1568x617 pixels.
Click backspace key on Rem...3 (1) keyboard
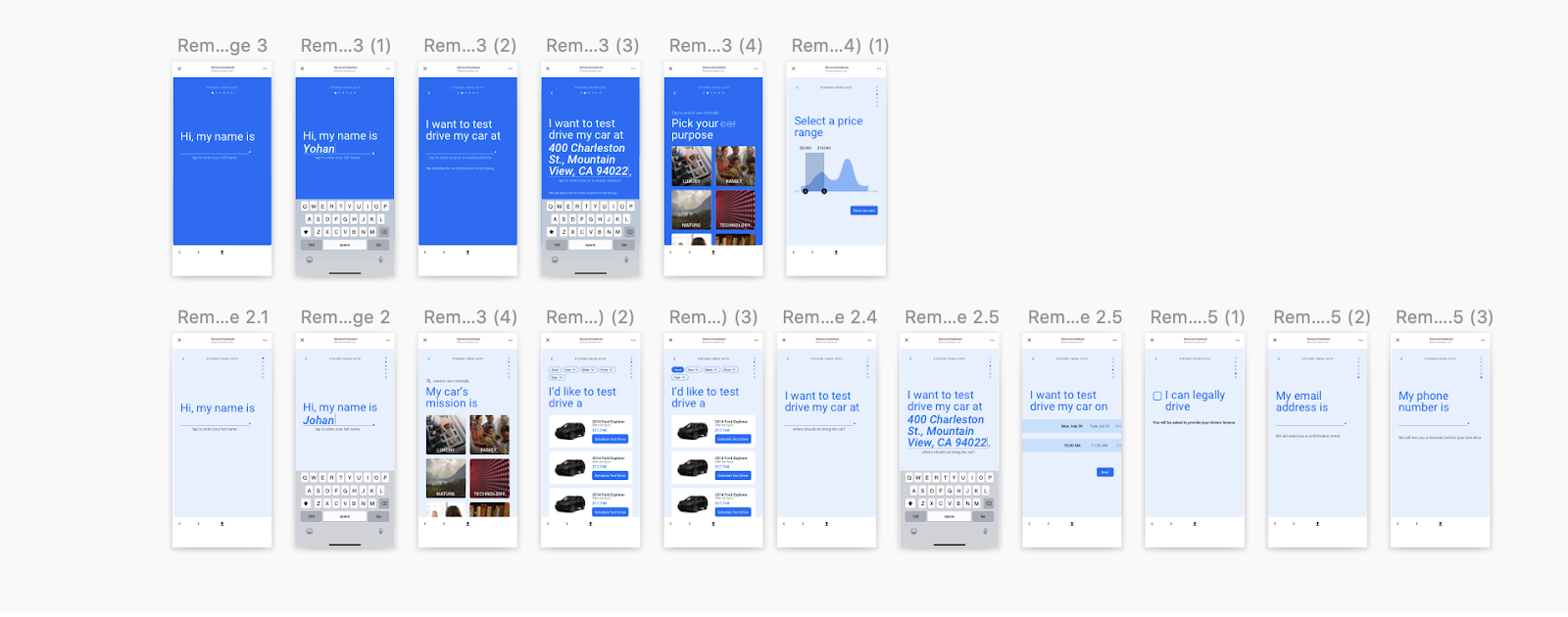coord(384,232)
